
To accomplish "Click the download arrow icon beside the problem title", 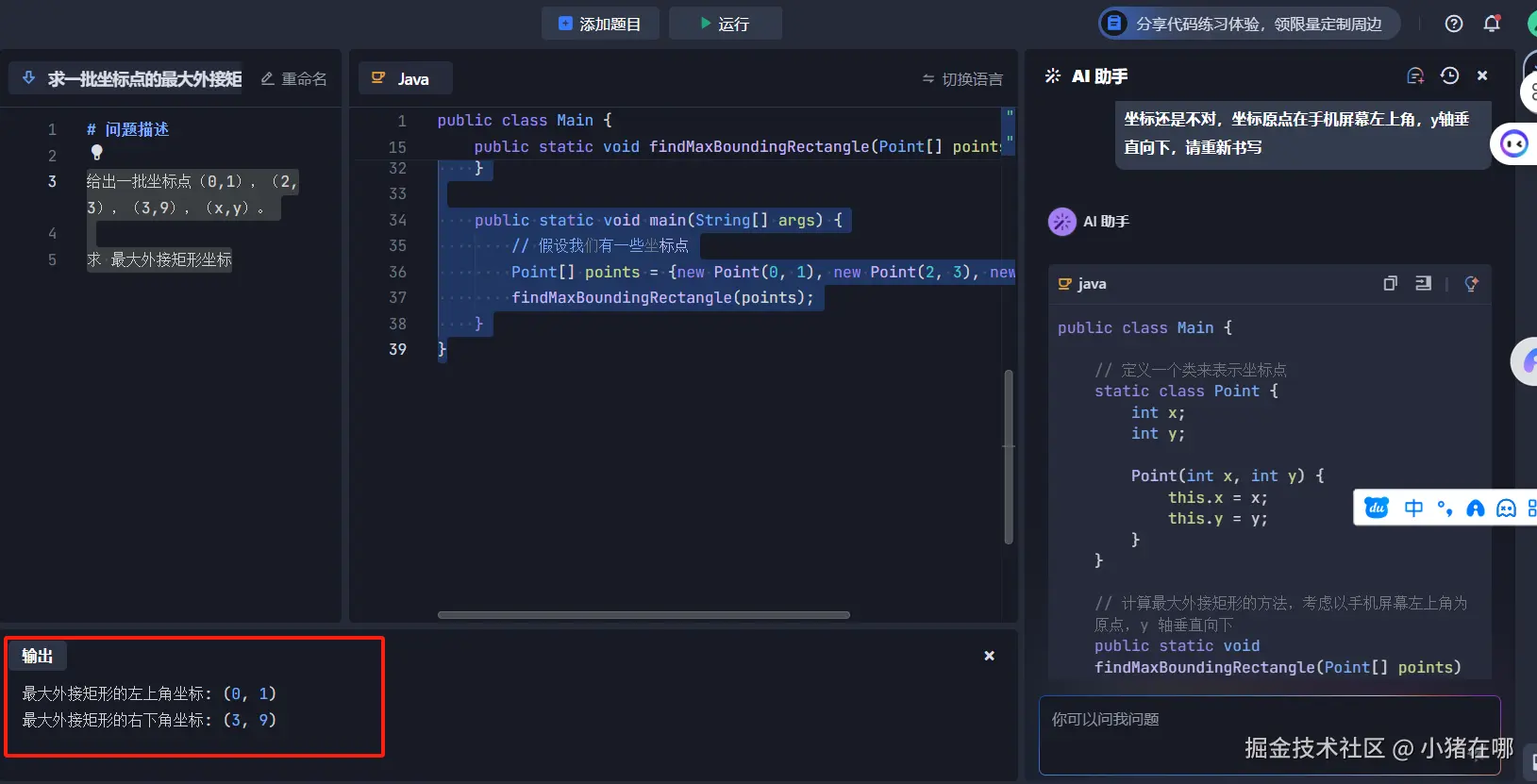I will click(29, 78).
